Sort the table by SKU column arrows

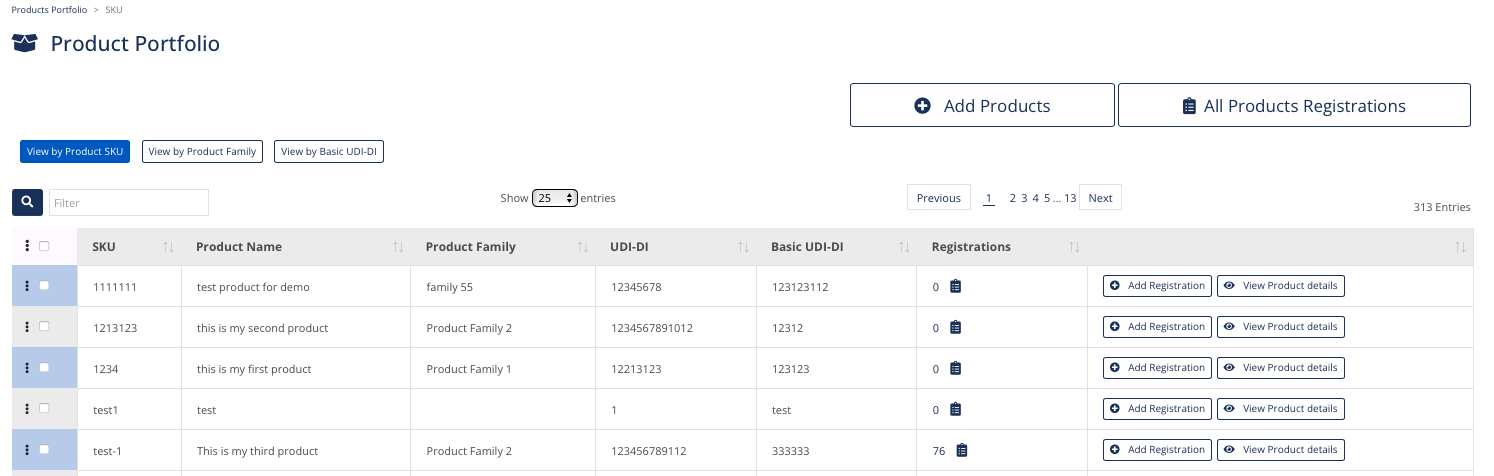tap(168, 247)
